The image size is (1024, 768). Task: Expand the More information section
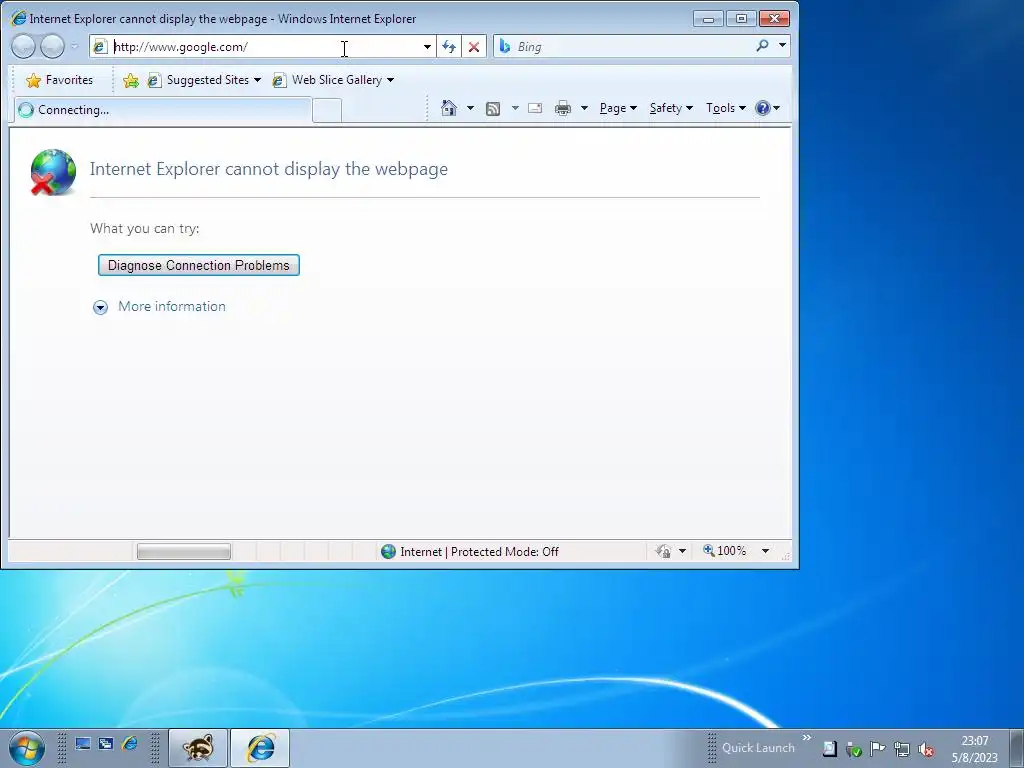tap(100, 307)
